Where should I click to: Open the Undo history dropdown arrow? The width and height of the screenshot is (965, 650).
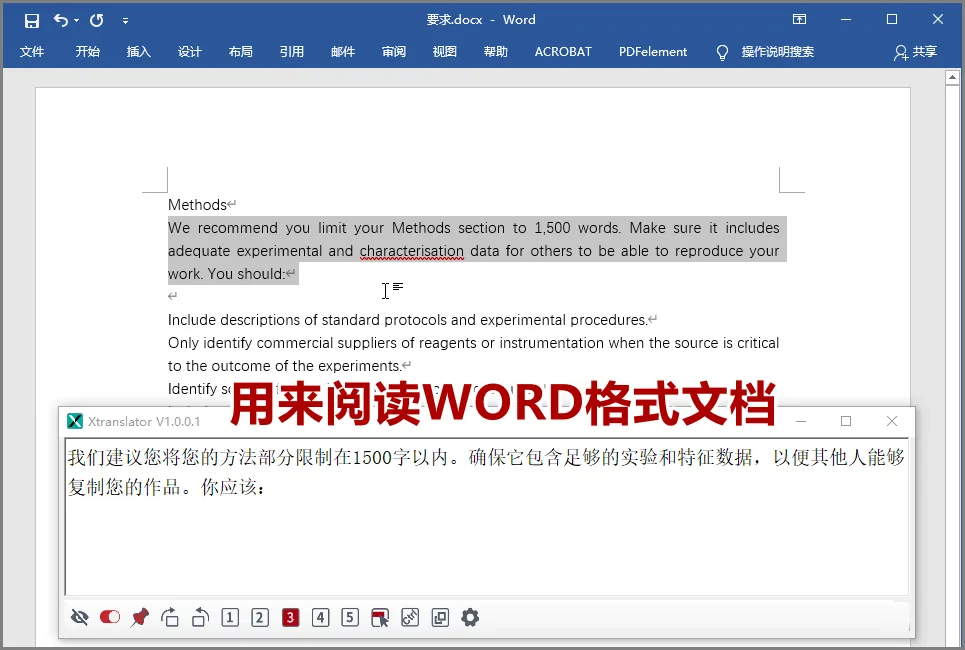[76, 20]
